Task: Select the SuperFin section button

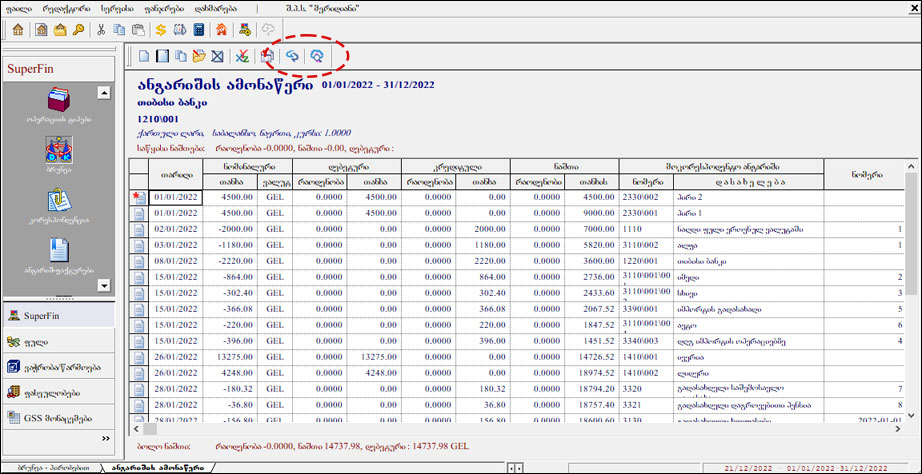Action: click(58, 316)
